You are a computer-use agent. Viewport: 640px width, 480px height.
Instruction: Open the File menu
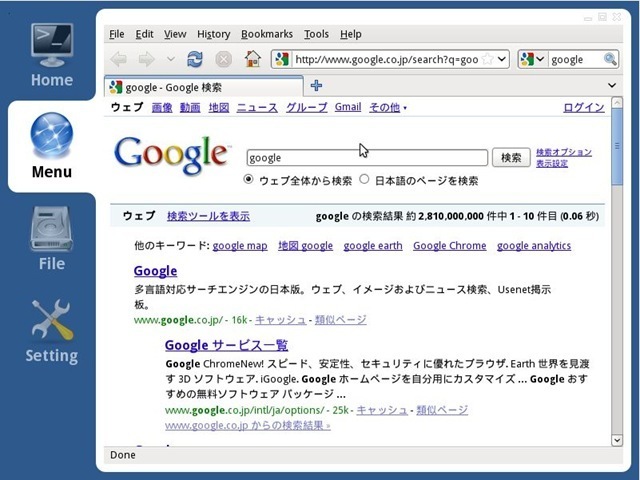click(x=117, y=34)
